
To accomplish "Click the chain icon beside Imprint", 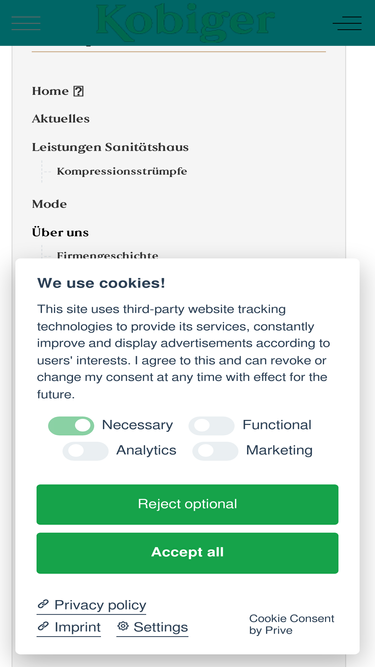I will tap(43, 626).
